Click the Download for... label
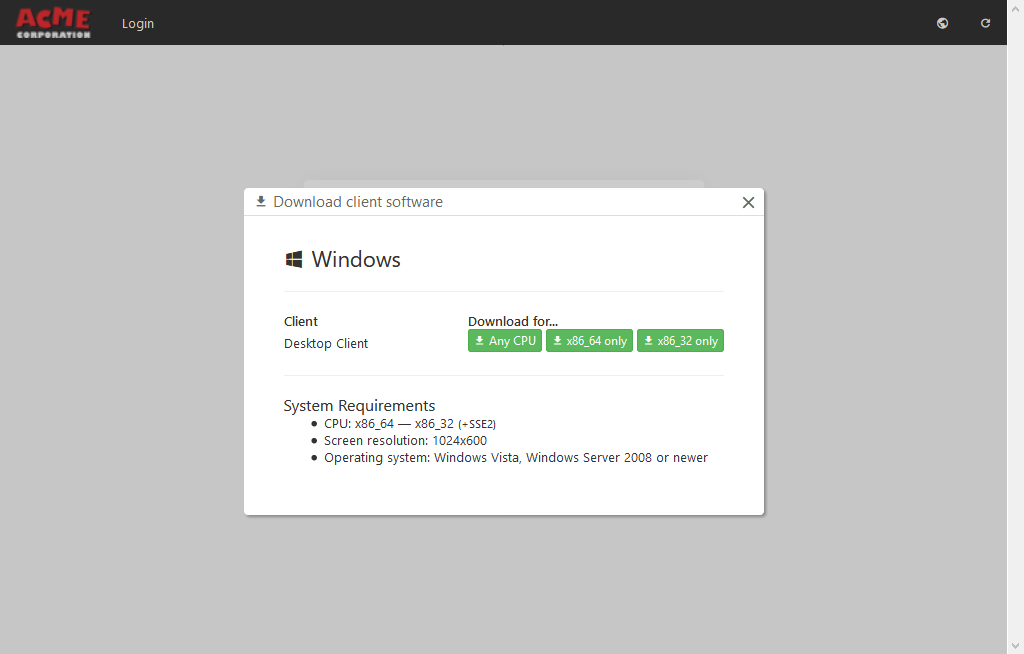Screen dimensions: 1024x654 (x=513, y=321)
